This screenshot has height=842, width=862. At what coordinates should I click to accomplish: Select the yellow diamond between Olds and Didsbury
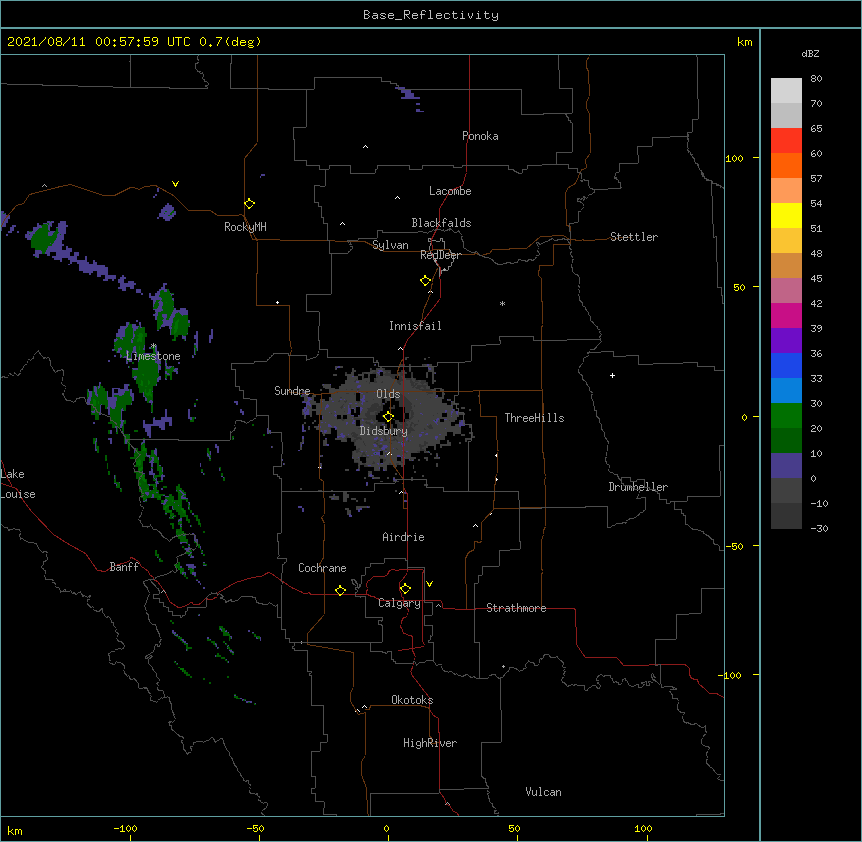389,417
